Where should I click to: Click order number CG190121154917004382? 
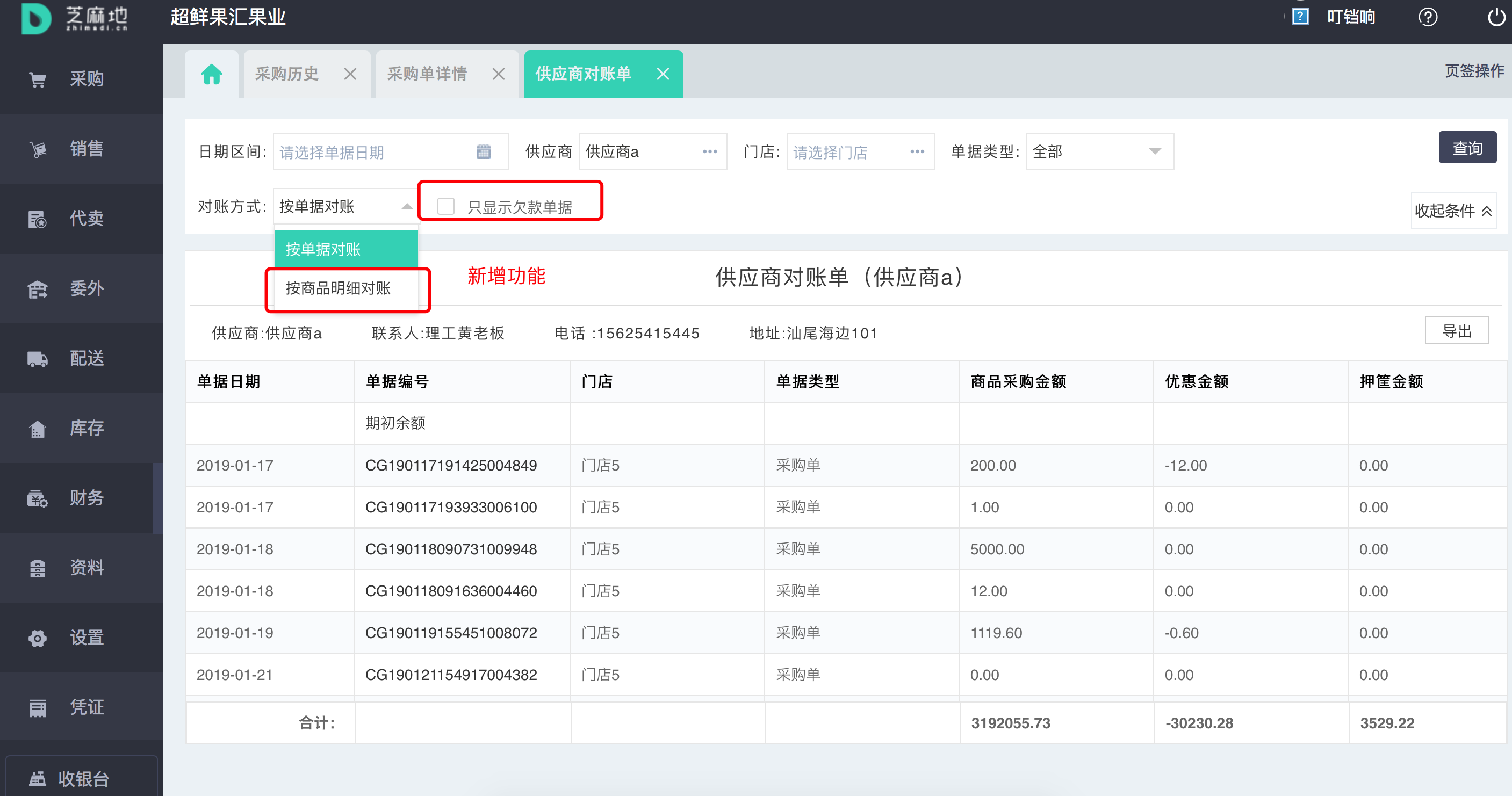coord(451,675)
